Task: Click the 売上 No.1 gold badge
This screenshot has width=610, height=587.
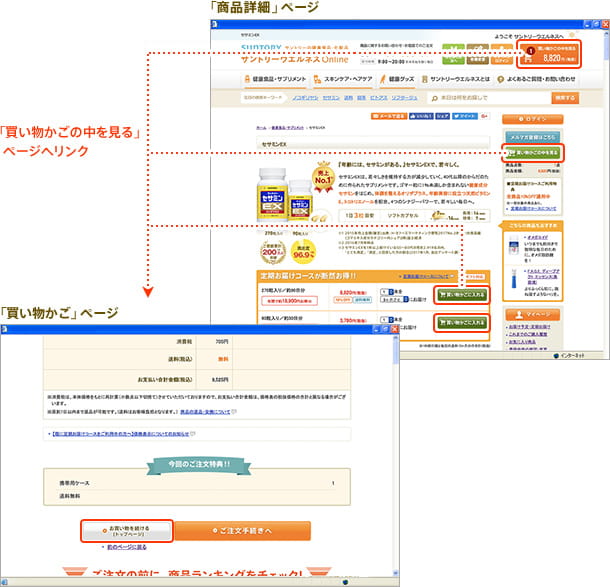Action: [x=323, y=178]
